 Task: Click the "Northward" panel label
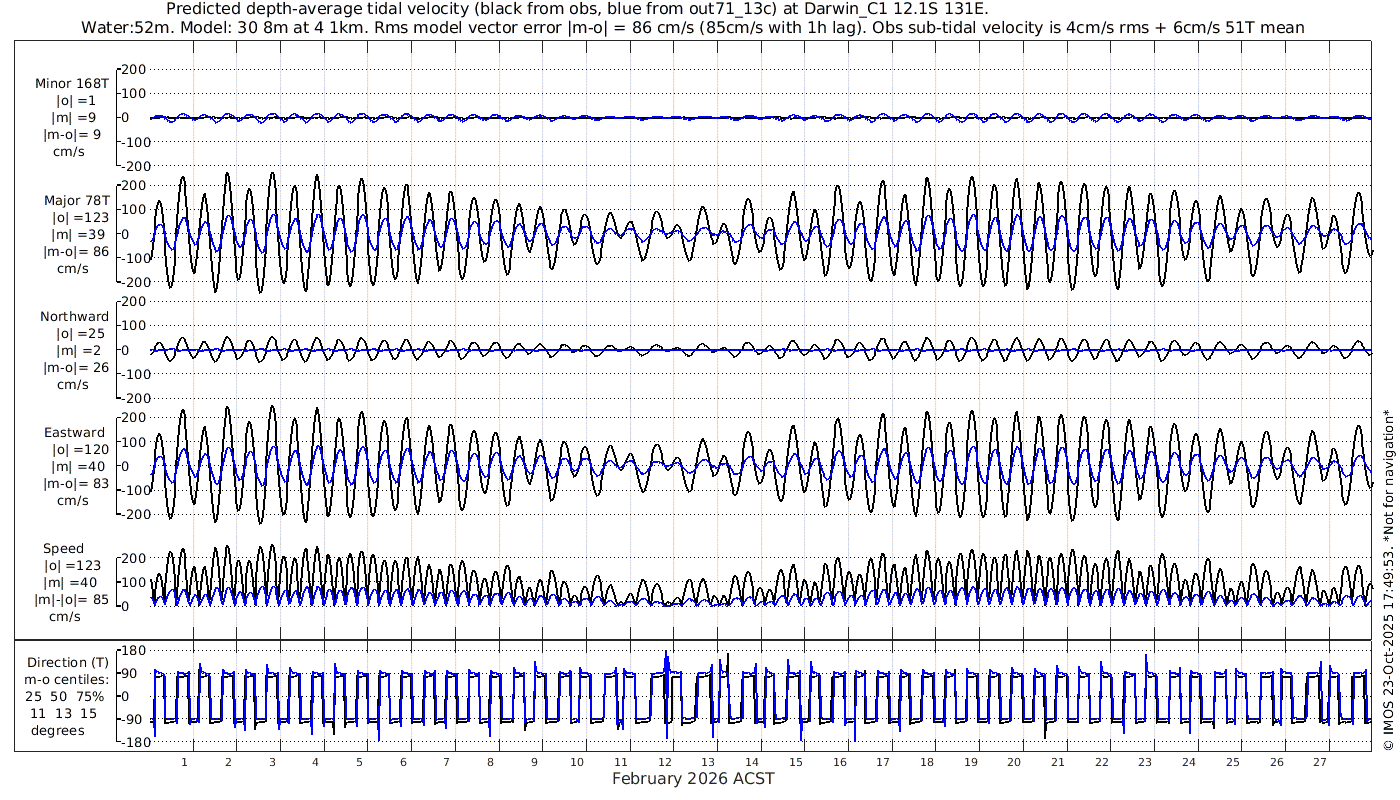[x=75, y=316]
